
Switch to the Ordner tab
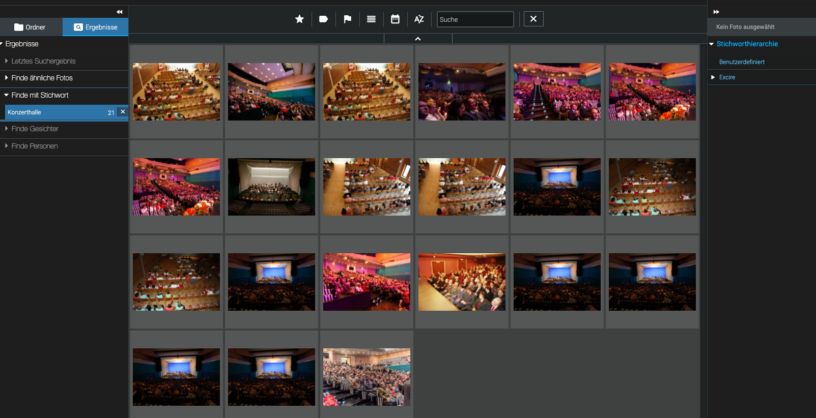[31, 27]
